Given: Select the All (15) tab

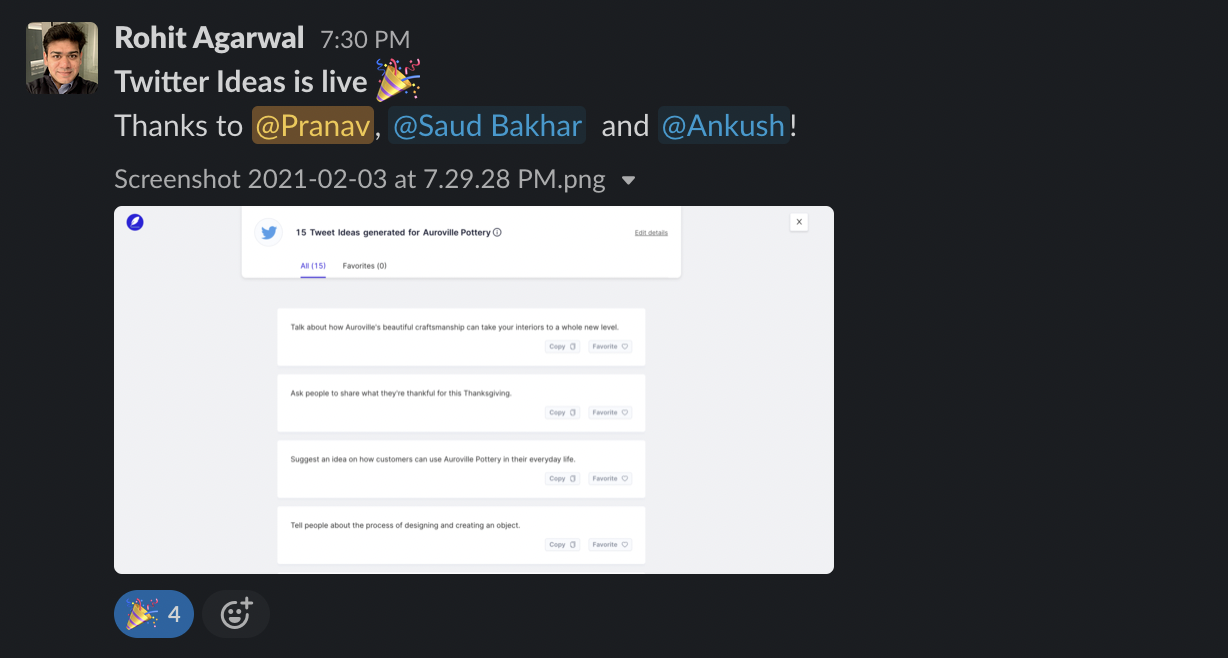Looking at the screenshot, I should point(313,266).
